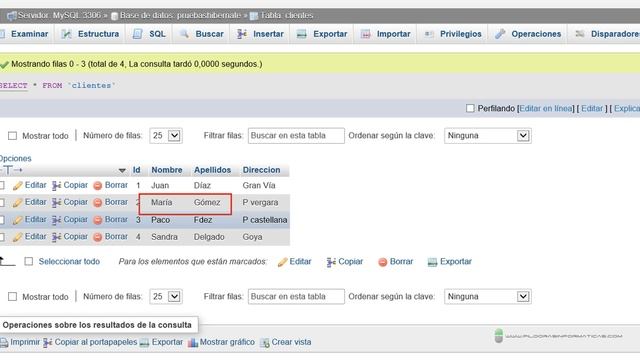
Task: Click the Gran Vía cell
Action: [x=259, y=185]
